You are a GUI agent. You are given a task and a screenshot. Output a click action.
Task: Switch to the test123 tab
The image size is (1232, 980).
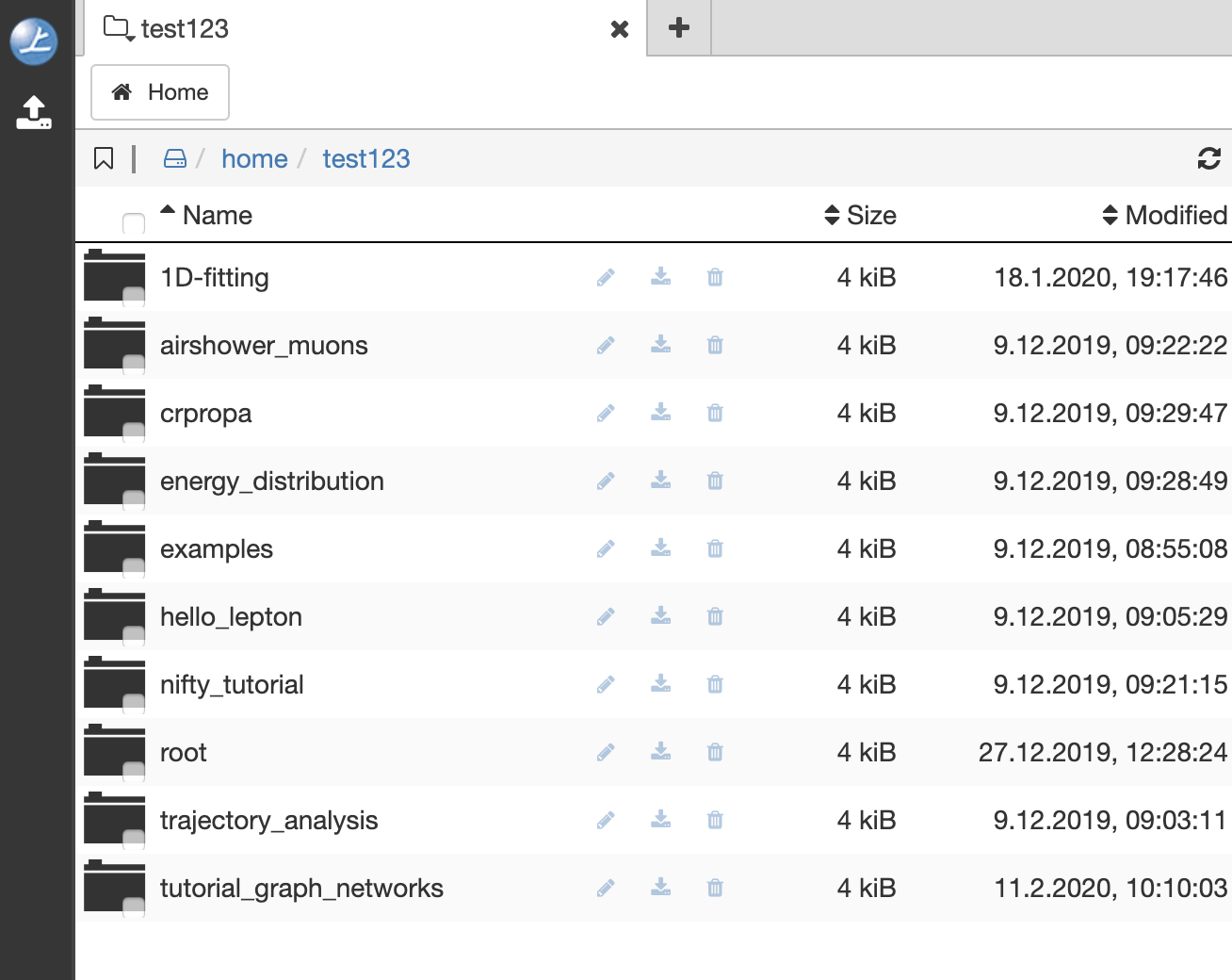point(183,29)
